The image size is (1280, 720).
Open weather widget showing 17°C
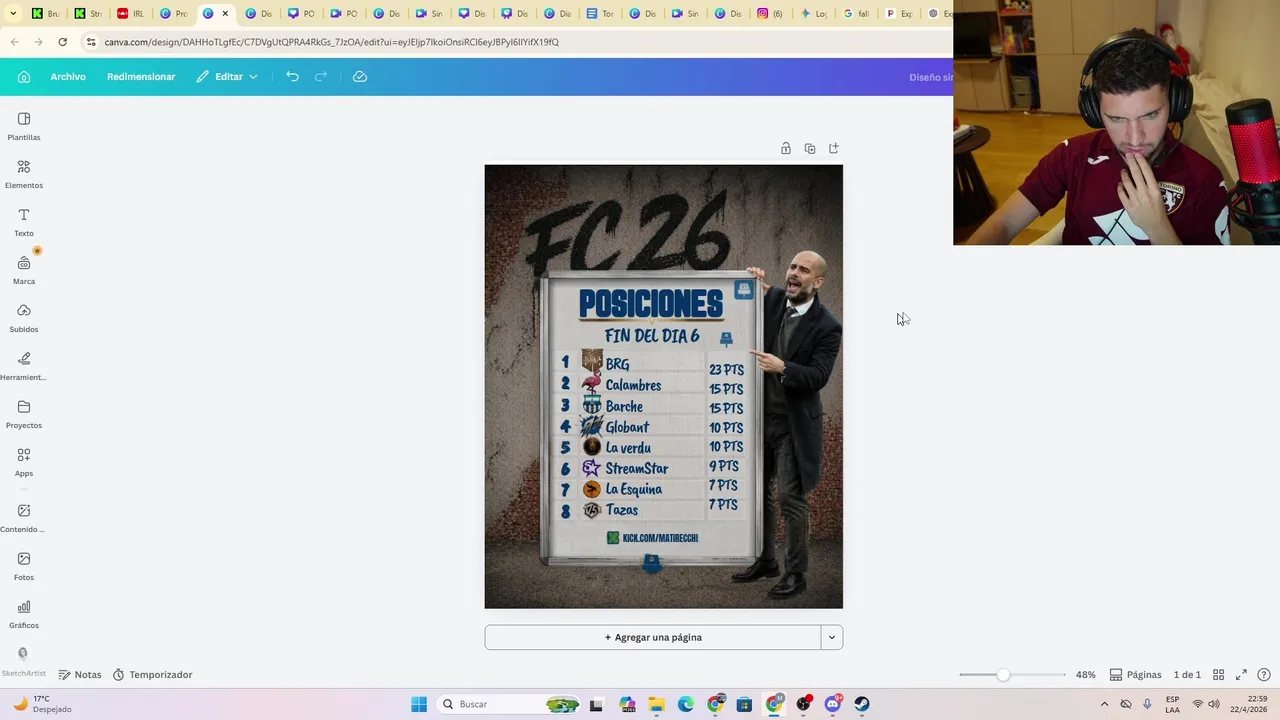click(42, 704)
